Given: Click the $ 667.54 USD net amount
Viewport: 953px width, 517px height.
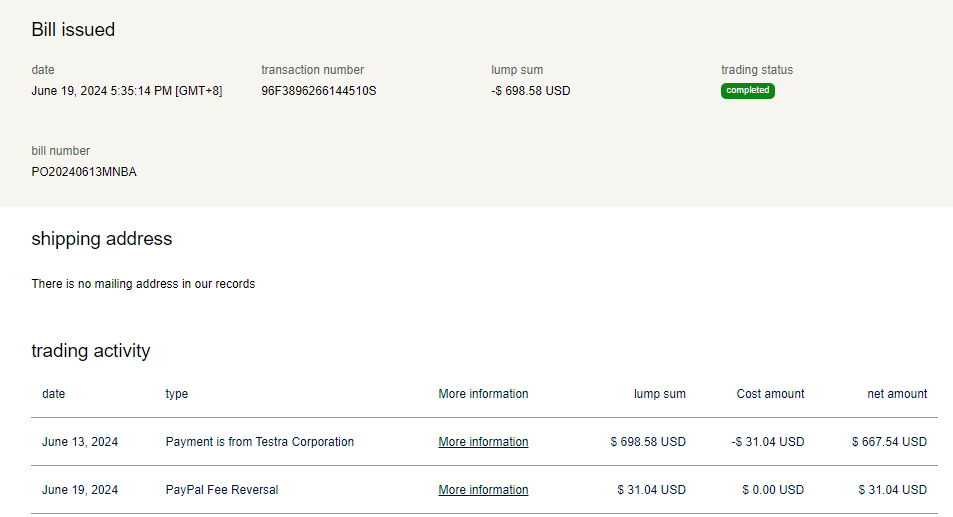Looking at the screenshot, I should pos(889,442).
